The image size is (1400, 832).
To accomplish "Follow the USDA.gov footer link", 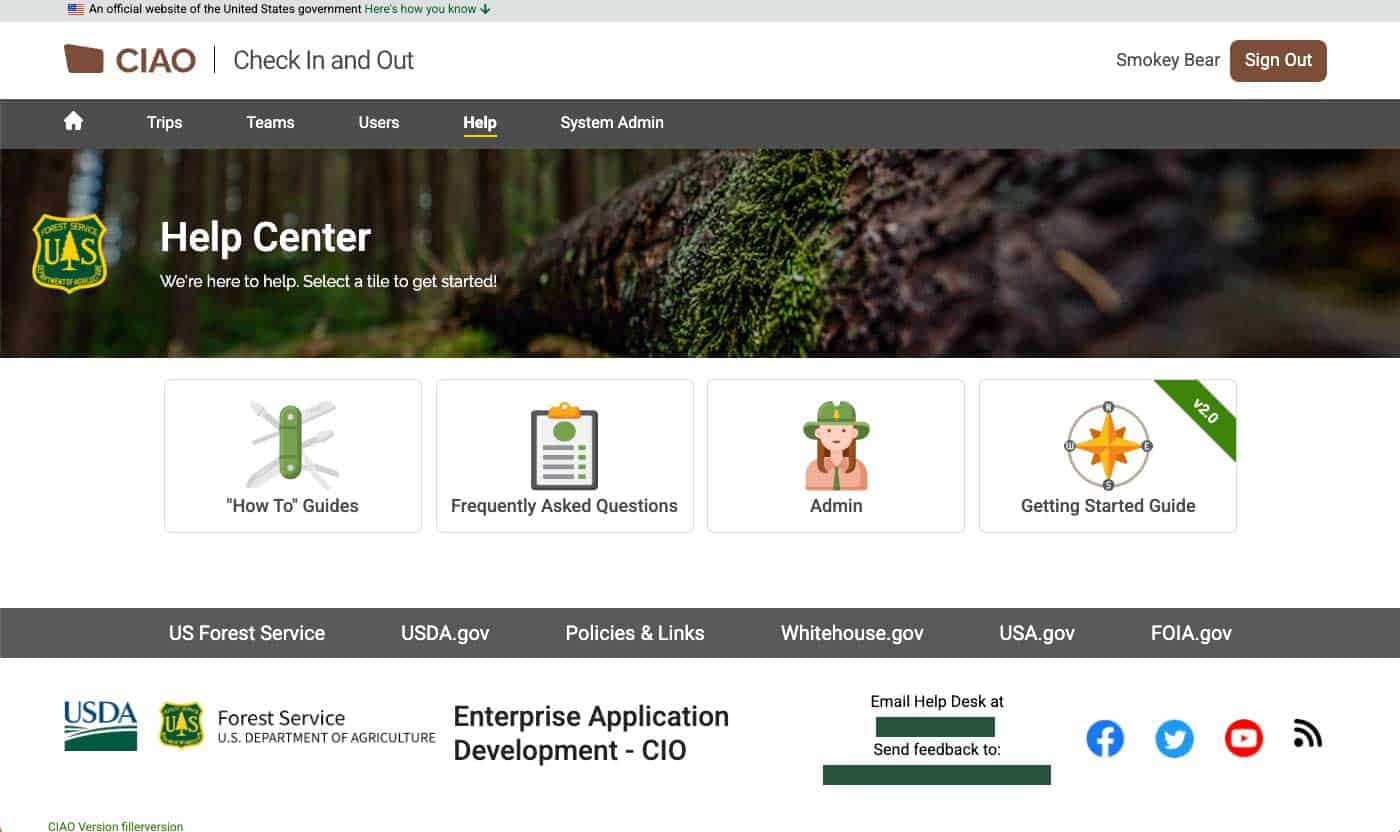I will [x=445, y=633].
